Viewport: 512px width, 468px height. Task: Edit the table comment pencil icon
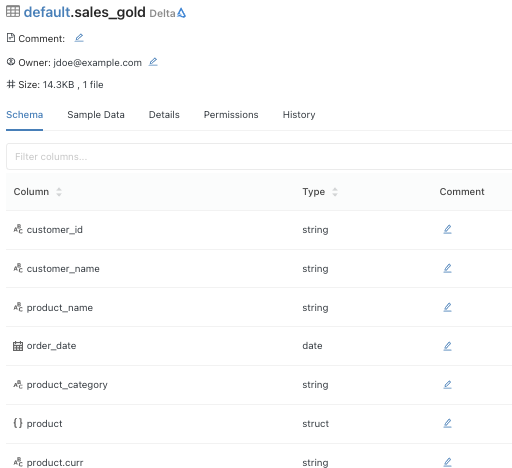pyautogui.click(x=79, y=38)
